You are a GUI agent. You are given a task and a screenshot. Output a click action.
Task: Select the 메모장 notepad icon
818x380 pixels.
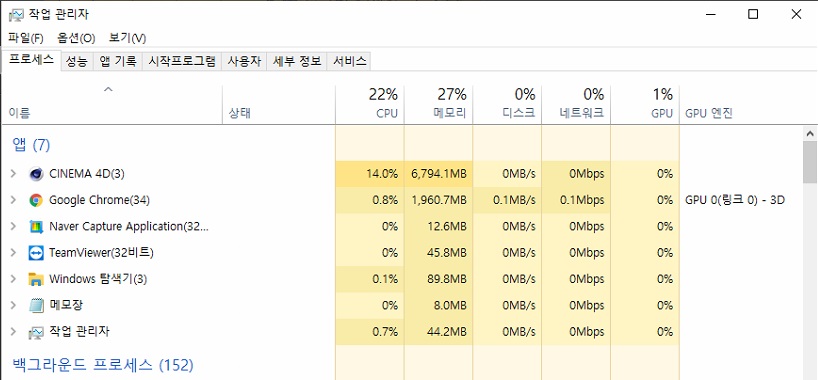(x=36, y=305)
